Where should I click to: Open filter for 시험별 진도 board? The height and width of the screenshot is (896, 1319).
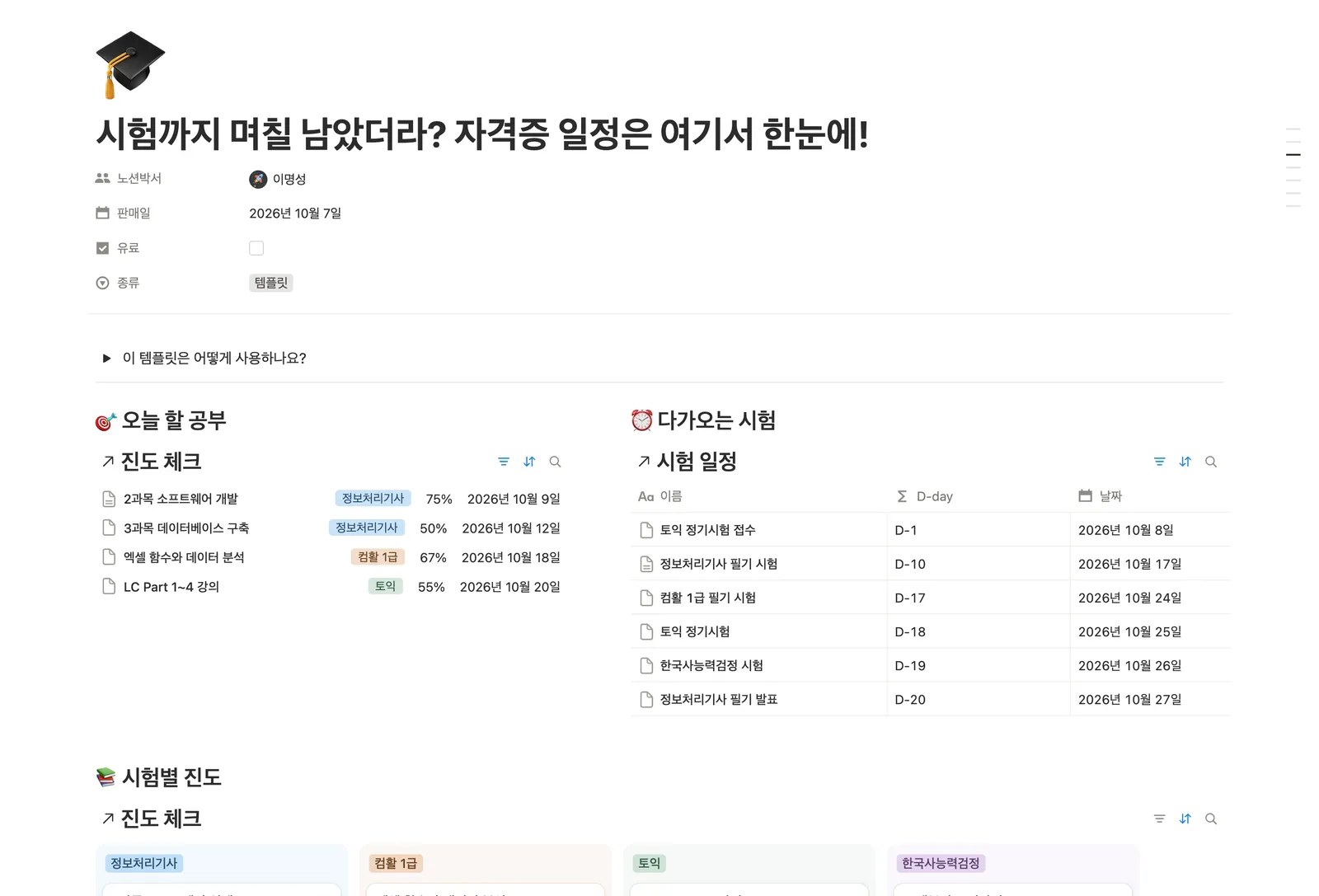pos(1159,819)
